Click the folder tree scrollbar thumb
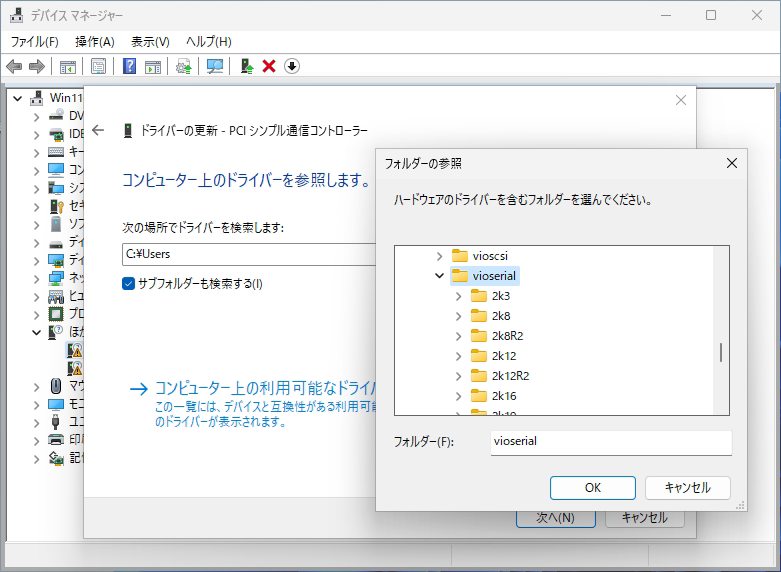The height and width of the screenshot is (572, 781). 721,353
